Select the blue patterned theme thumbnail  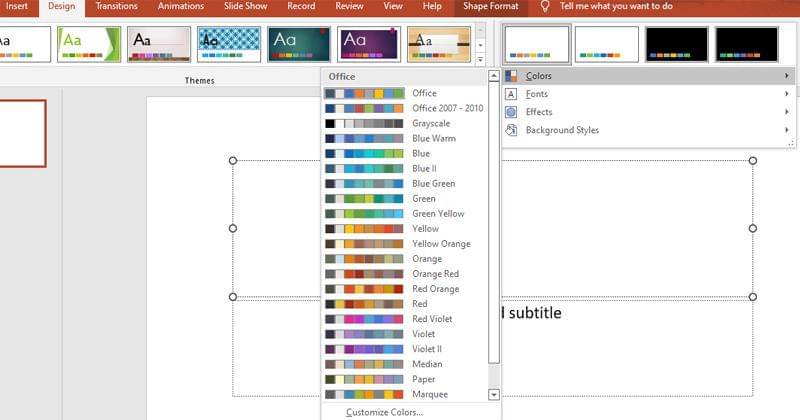click(228, 43)
